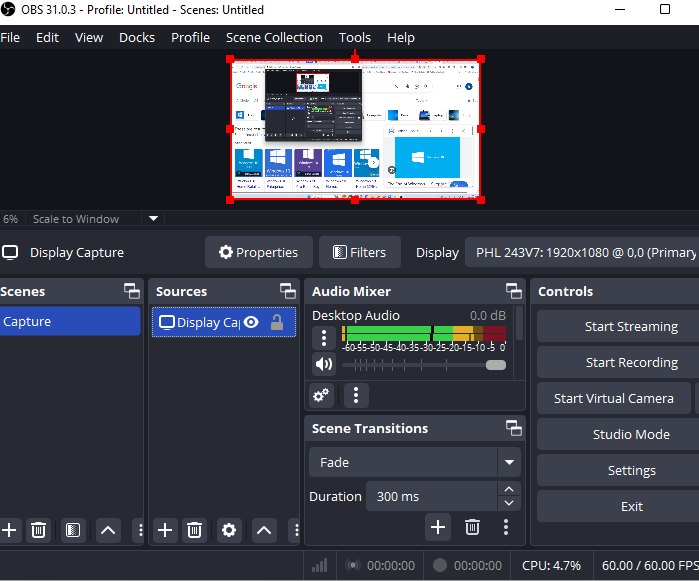Open Advanced Audio Properties gears
Screen dimensions: 699x581
coord(321,395)
